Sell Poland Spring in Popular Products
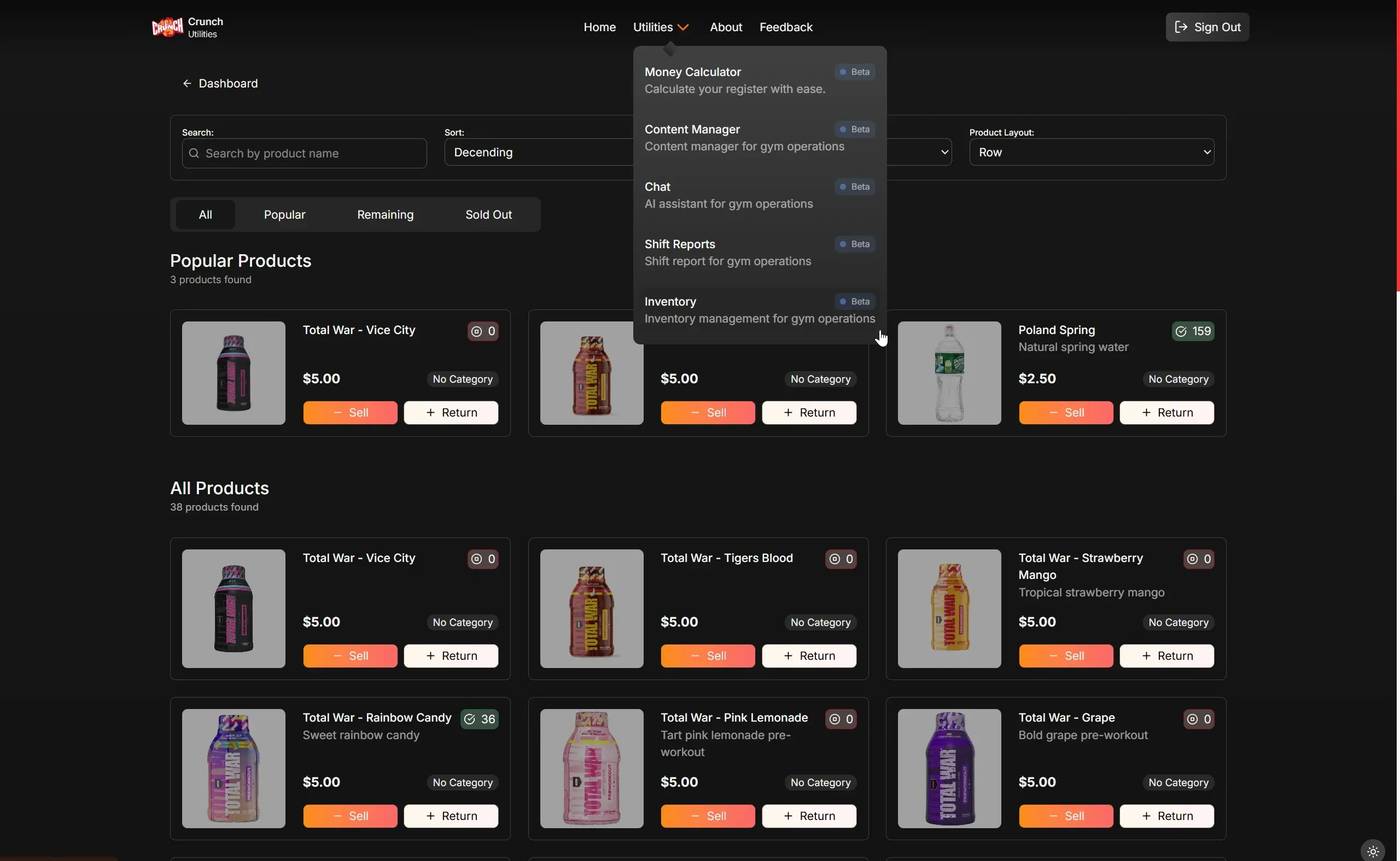Viewport: 1400px width, 861px height. [x=1065, y=412]
